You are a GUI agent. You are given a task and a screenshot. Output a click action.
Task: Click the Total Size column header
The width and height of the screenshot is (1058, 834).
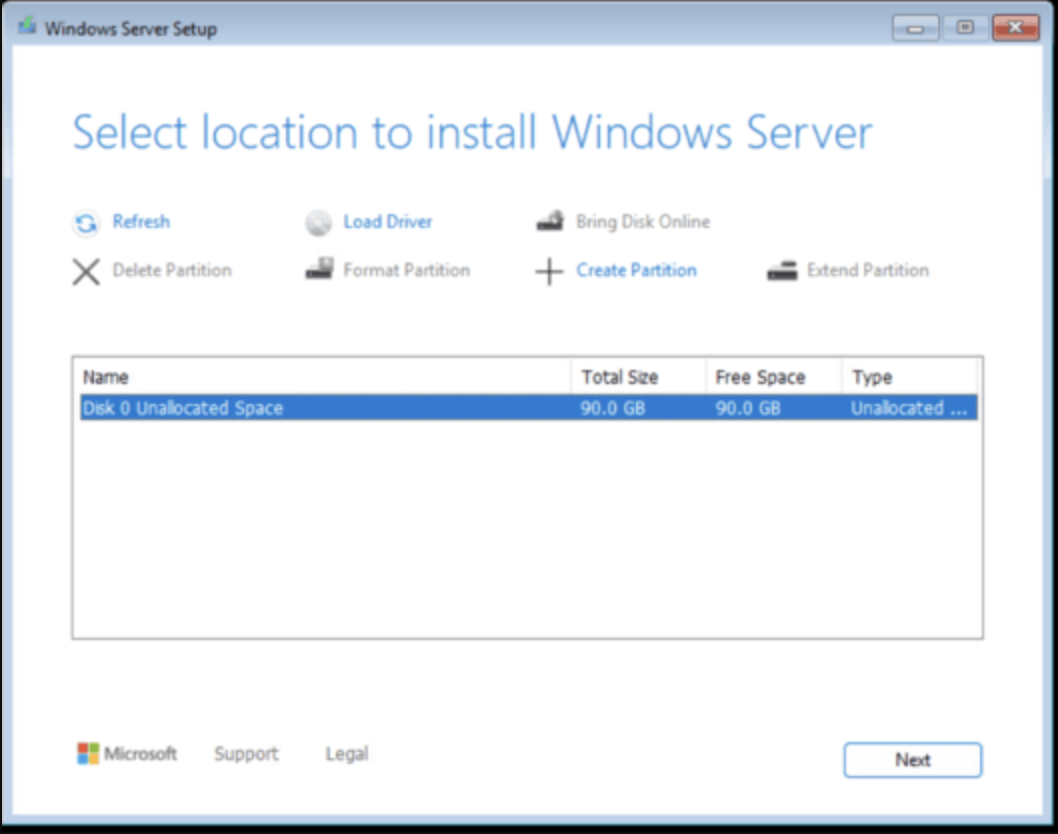[640, 377]
